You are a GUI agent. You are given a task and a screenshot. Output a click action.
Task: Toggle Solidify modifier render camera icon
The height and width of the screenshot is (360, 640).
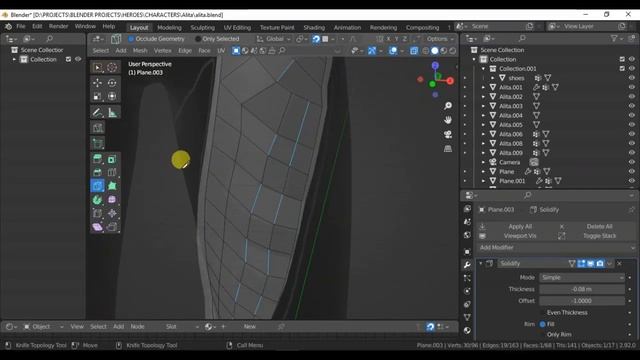[x=600, y=264]
